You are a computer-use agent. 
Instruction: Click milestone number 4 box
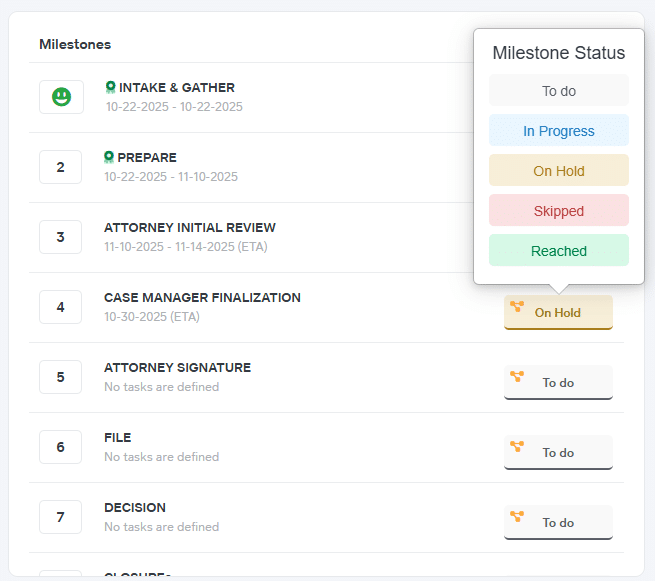click(x=61, y=307)
